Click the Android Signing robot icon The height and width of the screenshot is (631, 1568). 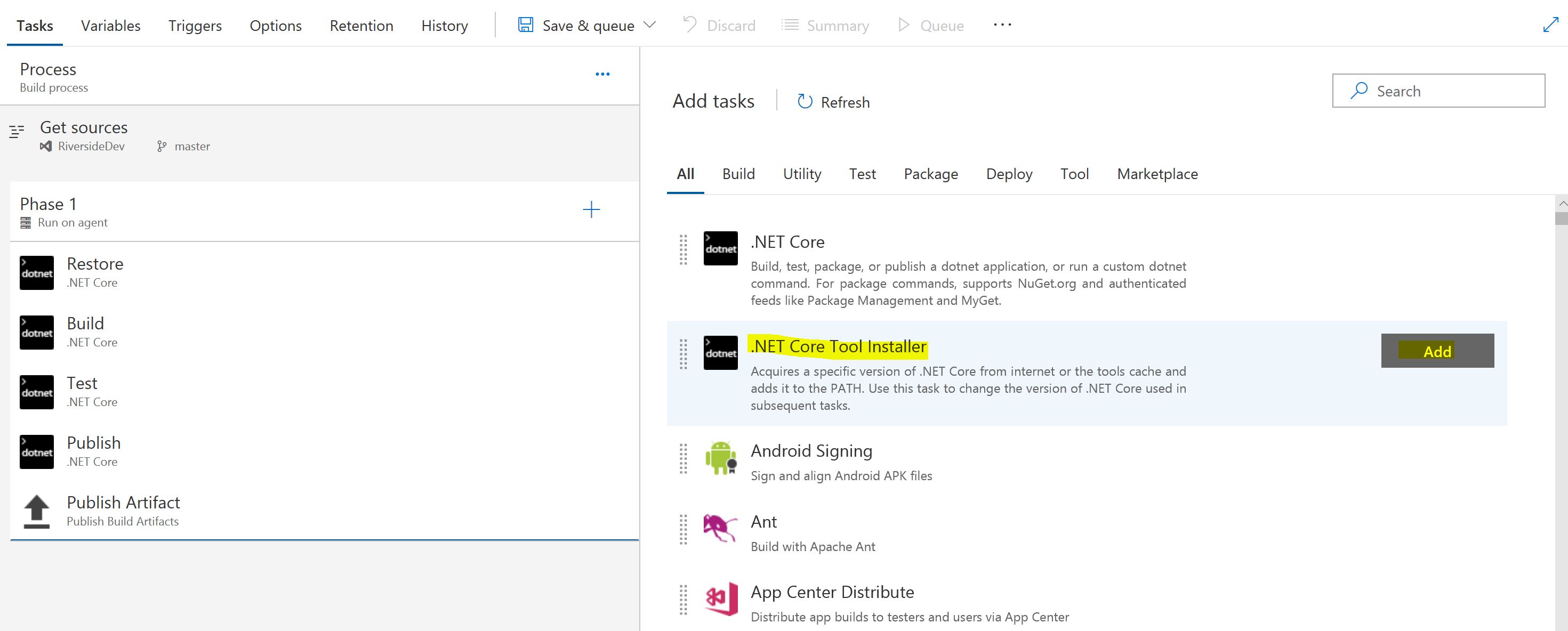click(x=721, y=458)
